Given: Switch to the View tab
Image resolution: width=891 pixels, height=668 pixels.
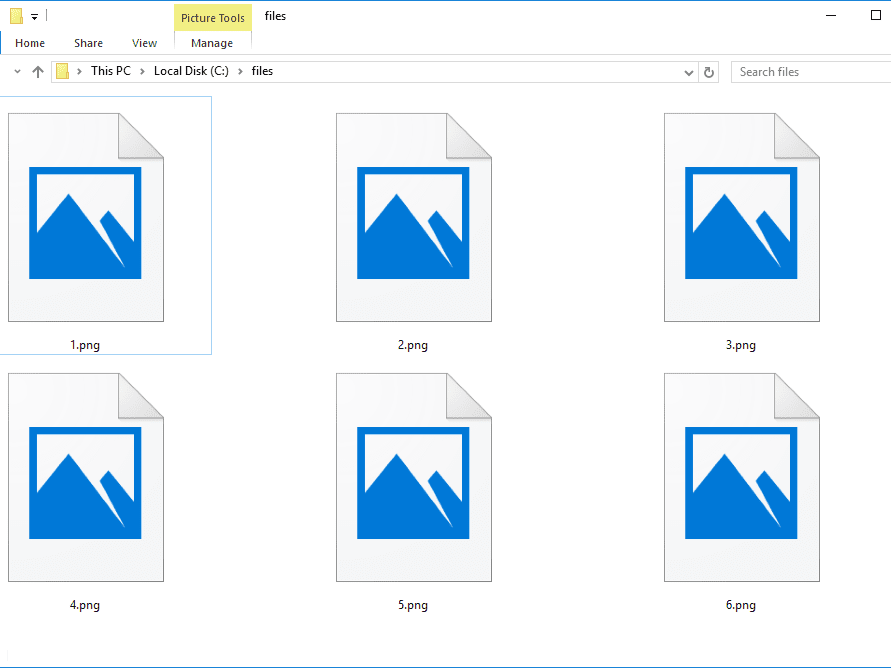Looking at the screenshot, I should pyautogui.click(x=144, y=43).
